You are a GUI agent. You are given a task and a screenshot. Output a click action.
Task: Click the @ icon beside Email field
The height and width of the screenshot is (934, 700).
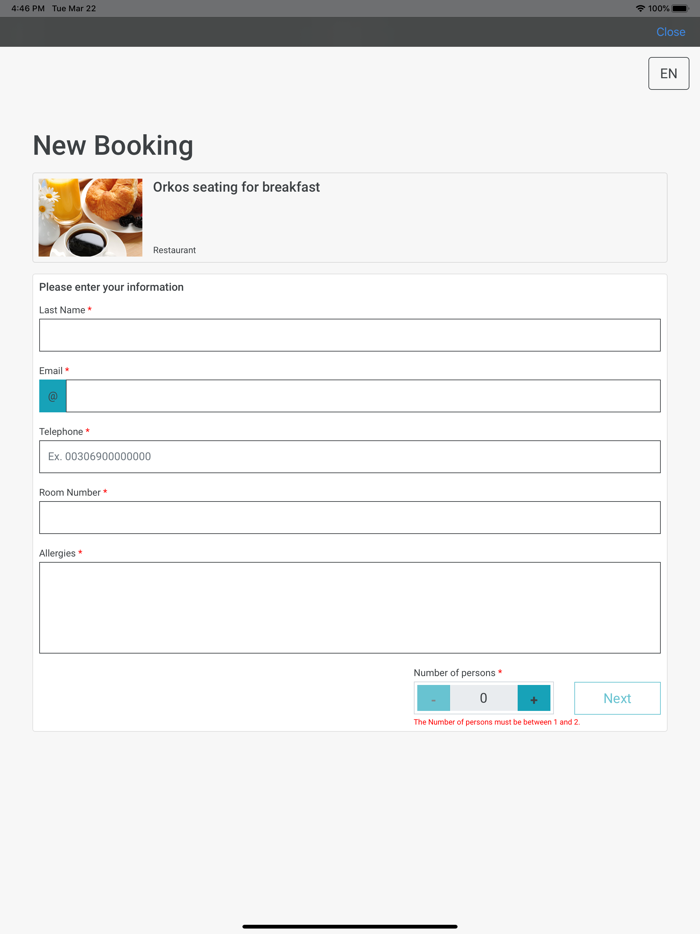(53, 396)
